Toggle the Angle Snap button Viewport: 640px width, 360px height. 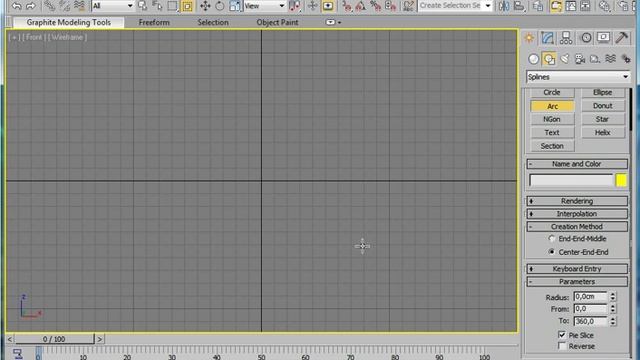tap(361, 6)
